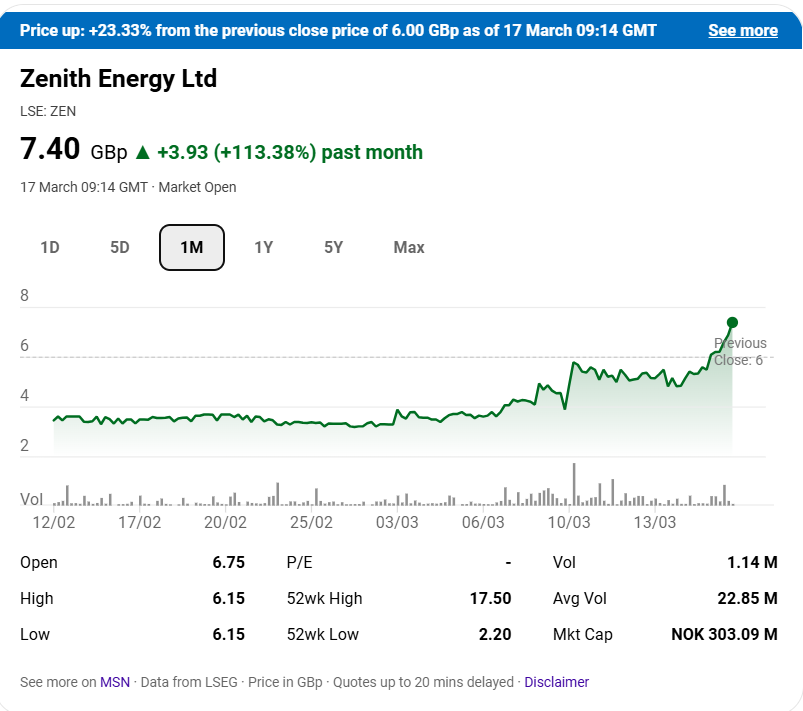Click the Low value 6.15
The width and height of the screenshot is (803, 711).
pyautogui.click(x=228, y=634)
